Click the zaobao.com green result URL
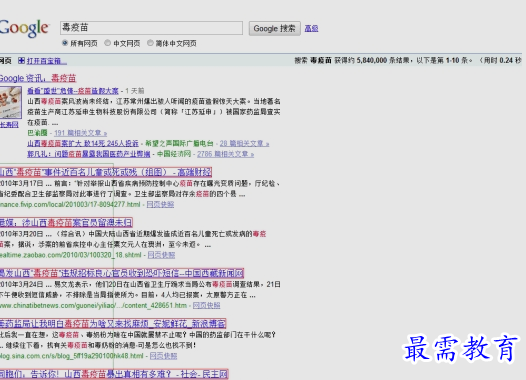 [71, 255]
